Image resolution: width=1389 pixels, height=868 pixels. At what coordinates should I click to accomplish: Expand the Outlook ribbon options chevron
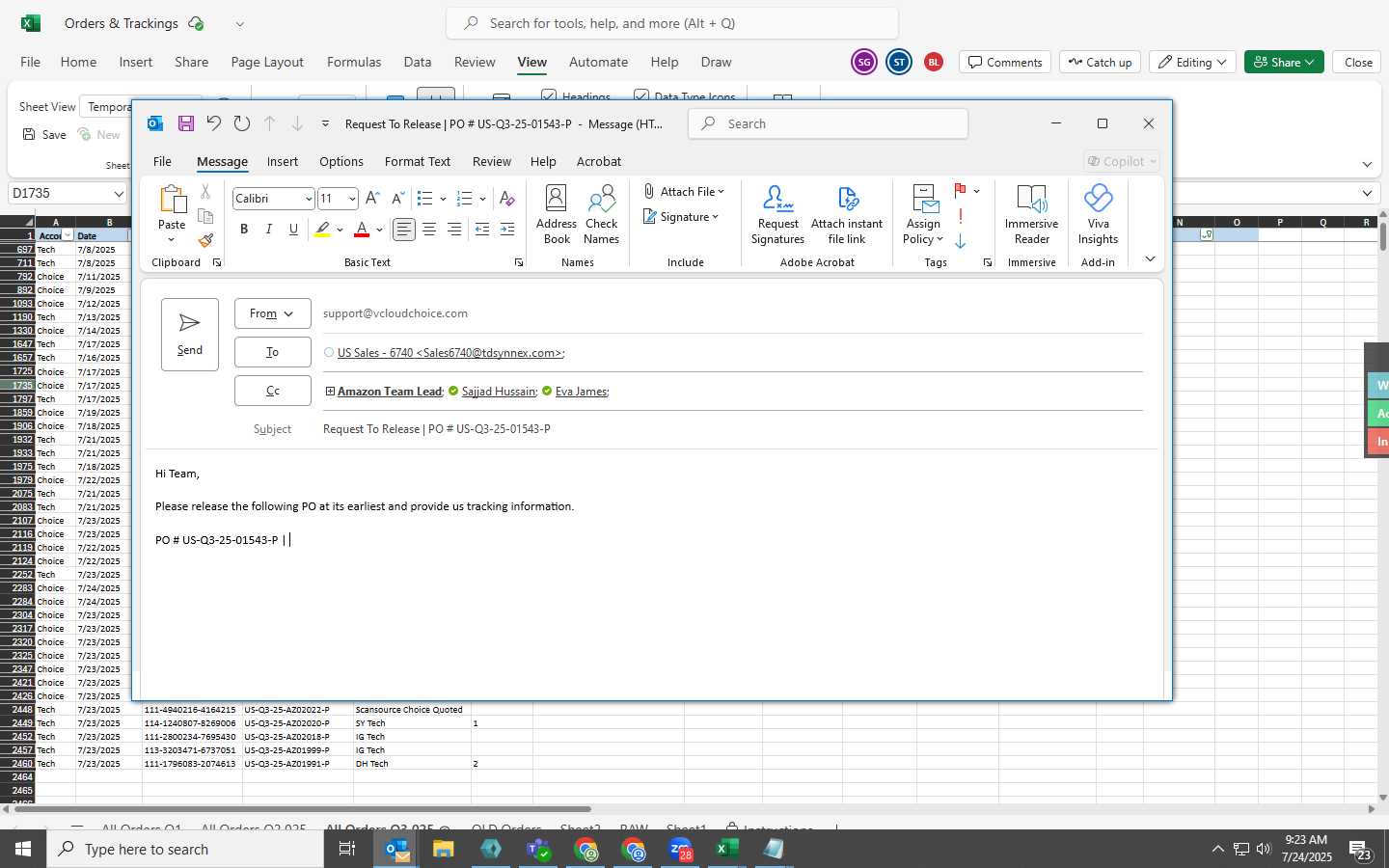click(1150, 259)
